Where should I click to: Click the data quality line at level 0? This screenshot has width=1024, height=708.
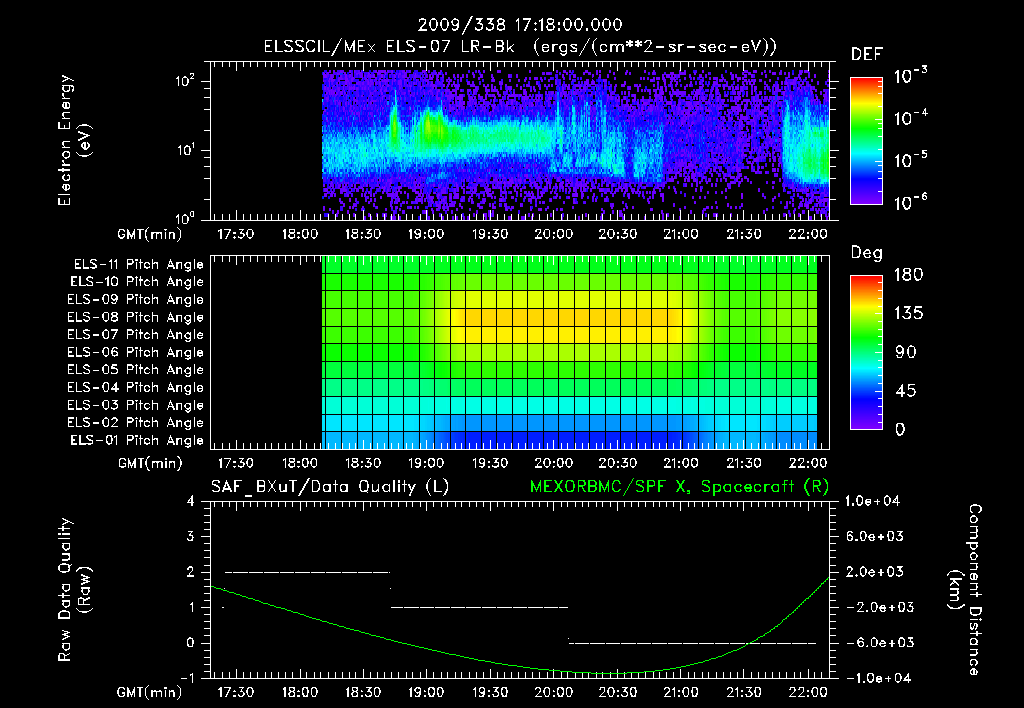(692, 643)
